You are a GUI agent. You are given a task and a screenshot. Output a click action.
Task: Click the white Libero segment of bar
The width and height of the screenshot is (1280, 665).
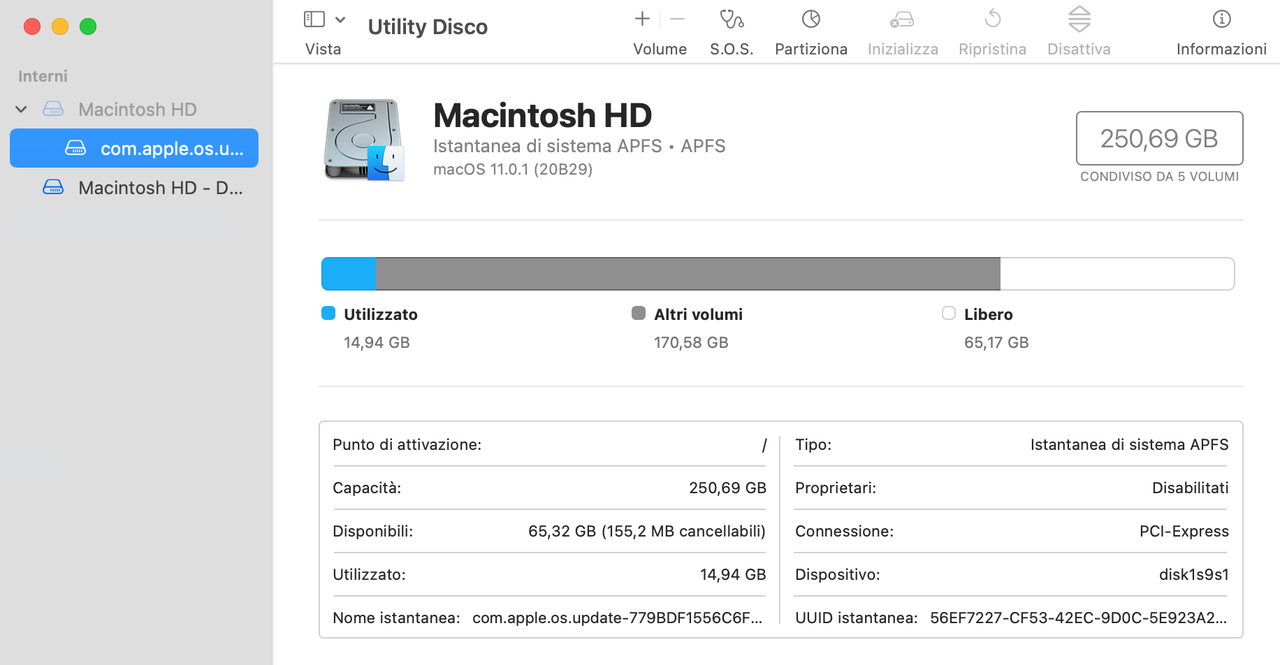click(1117, 274)
